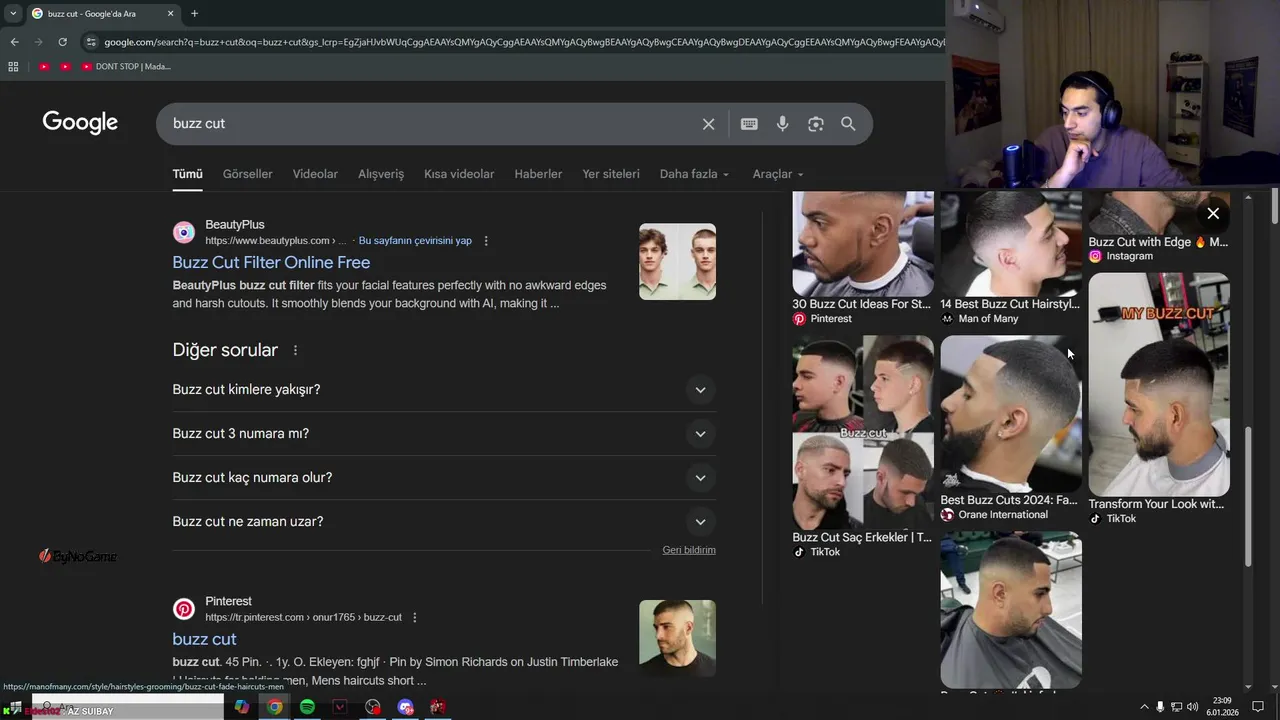Switch to the Alışveriş tab

[x=381, y=174]
